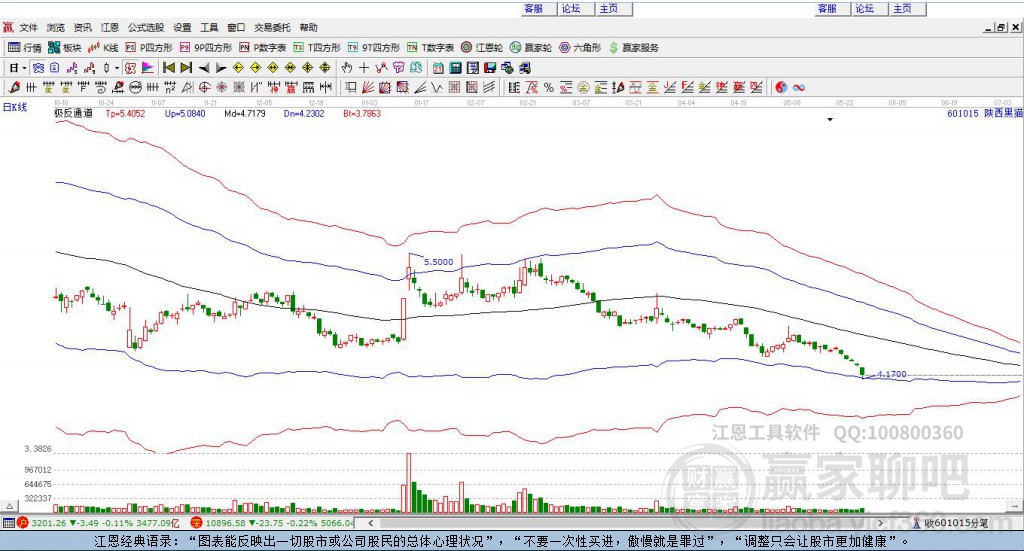
Task: Open the 公式选股 menu
Action: click(x=146, y=27)
